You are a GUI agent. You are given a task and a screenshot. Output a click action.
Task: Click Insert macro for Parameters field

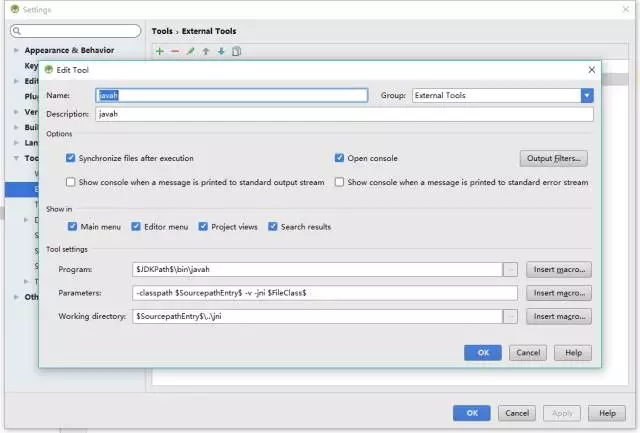click(559, 293)
